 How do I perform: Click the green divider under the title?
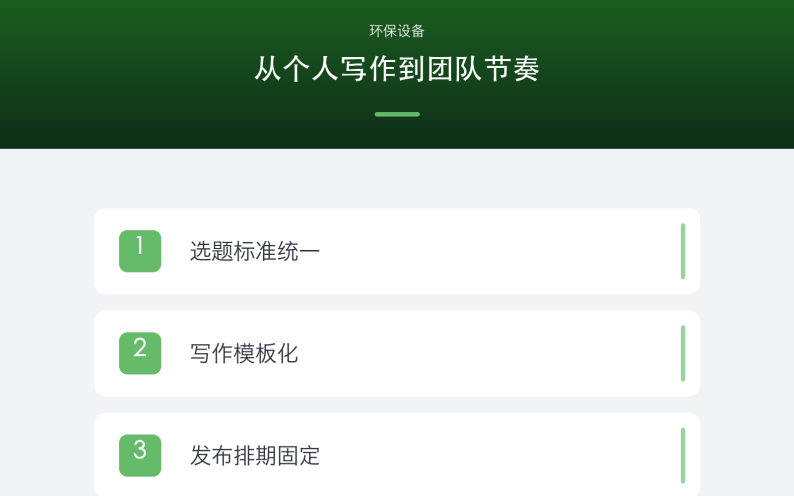coord(397,114)
